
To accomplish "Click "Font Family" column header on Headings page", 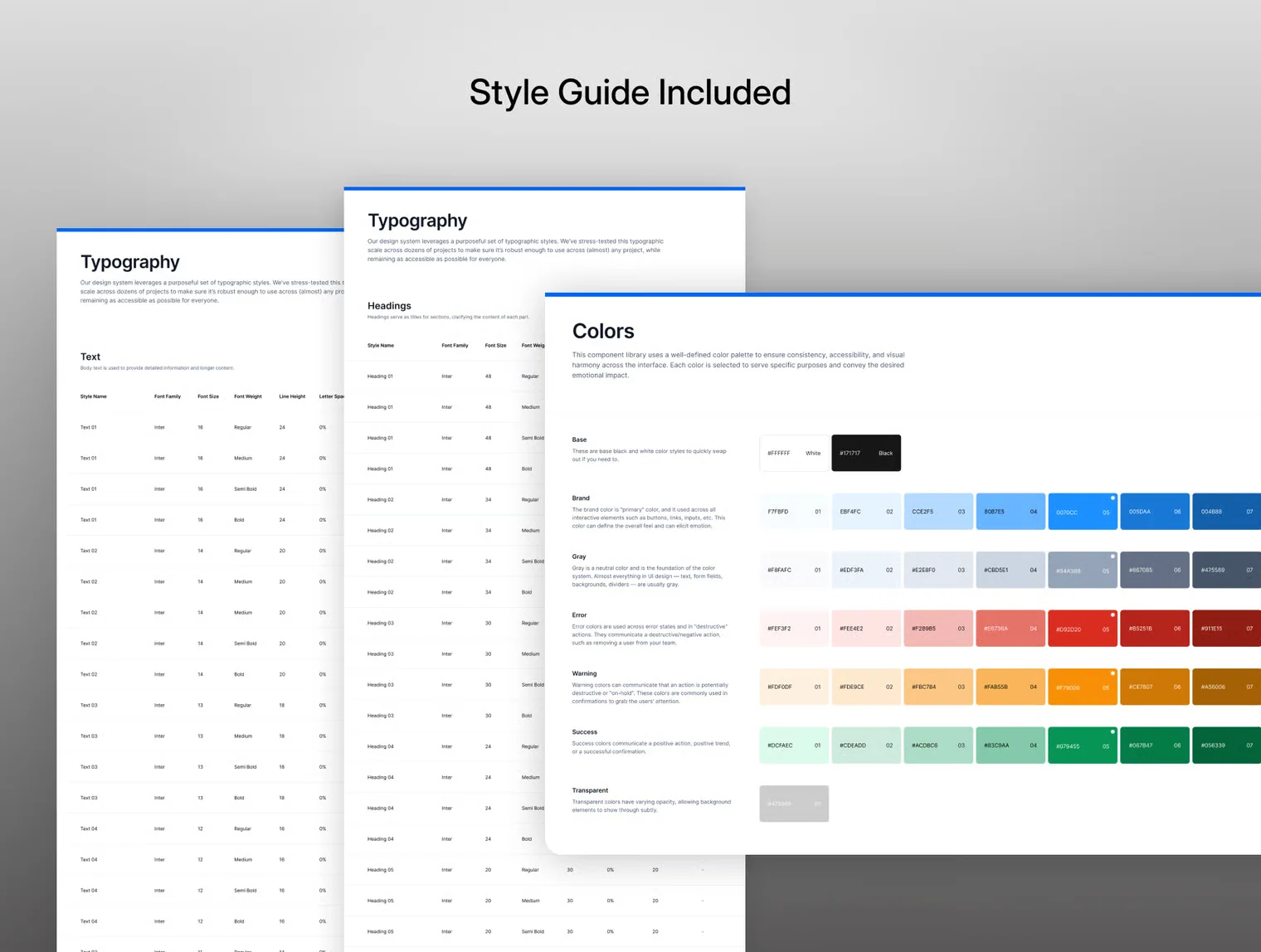I will [x=455, y=346].
